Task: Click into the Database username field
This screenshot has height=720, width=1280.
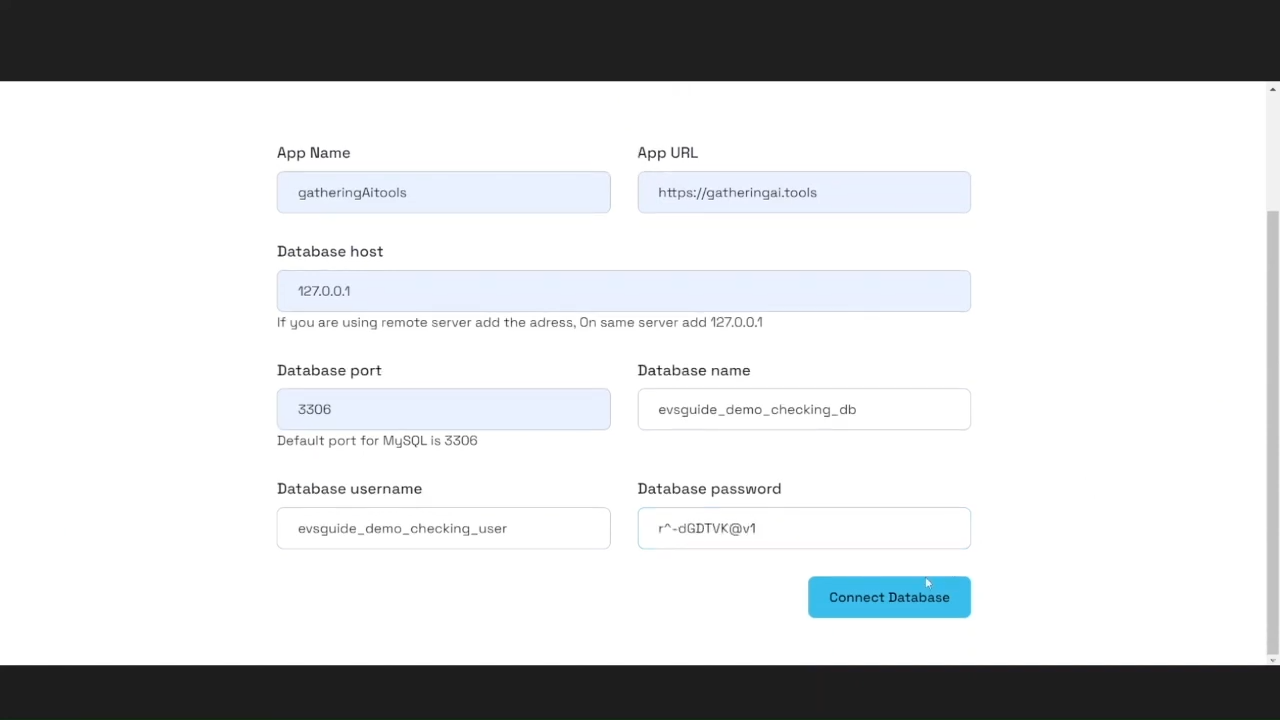Action: 443,528
